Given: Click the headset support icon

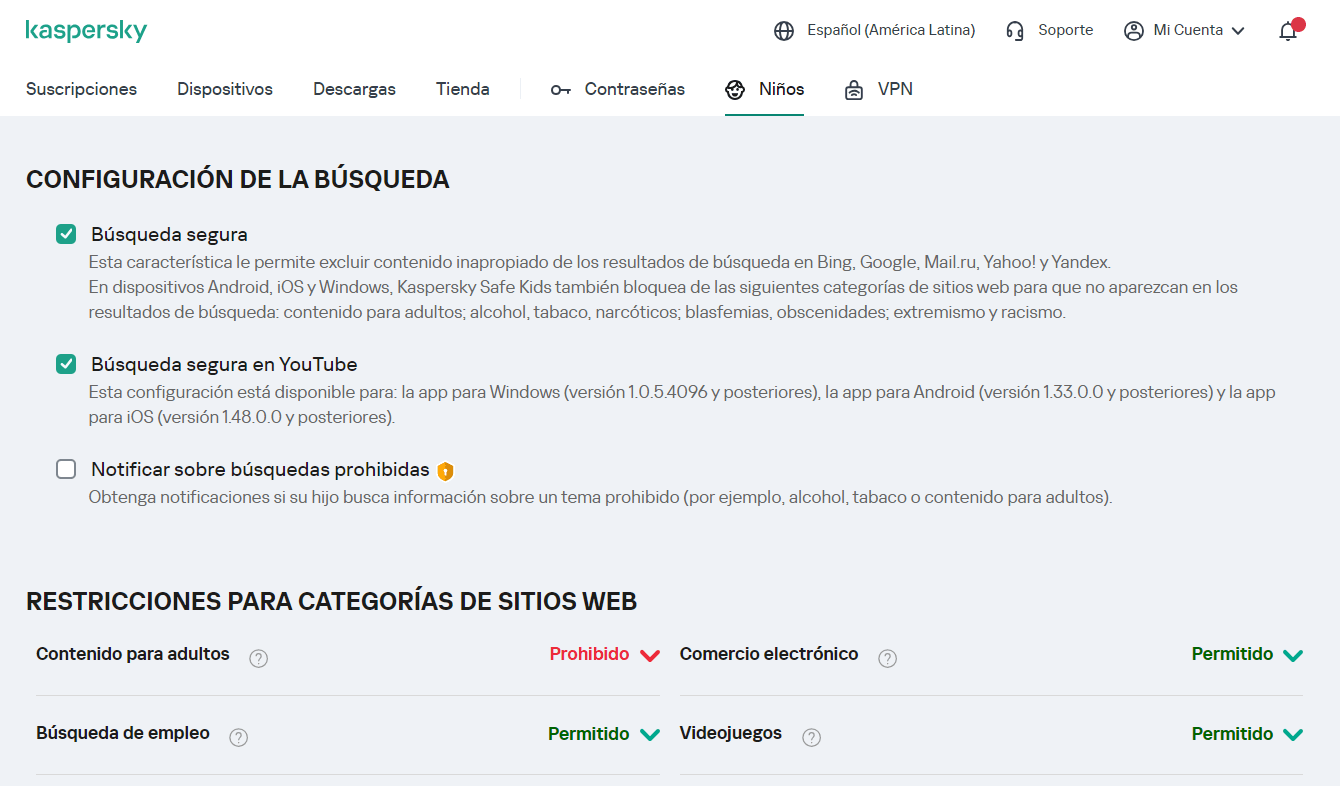Looking at the screenshot, I should coord(1015,31).
